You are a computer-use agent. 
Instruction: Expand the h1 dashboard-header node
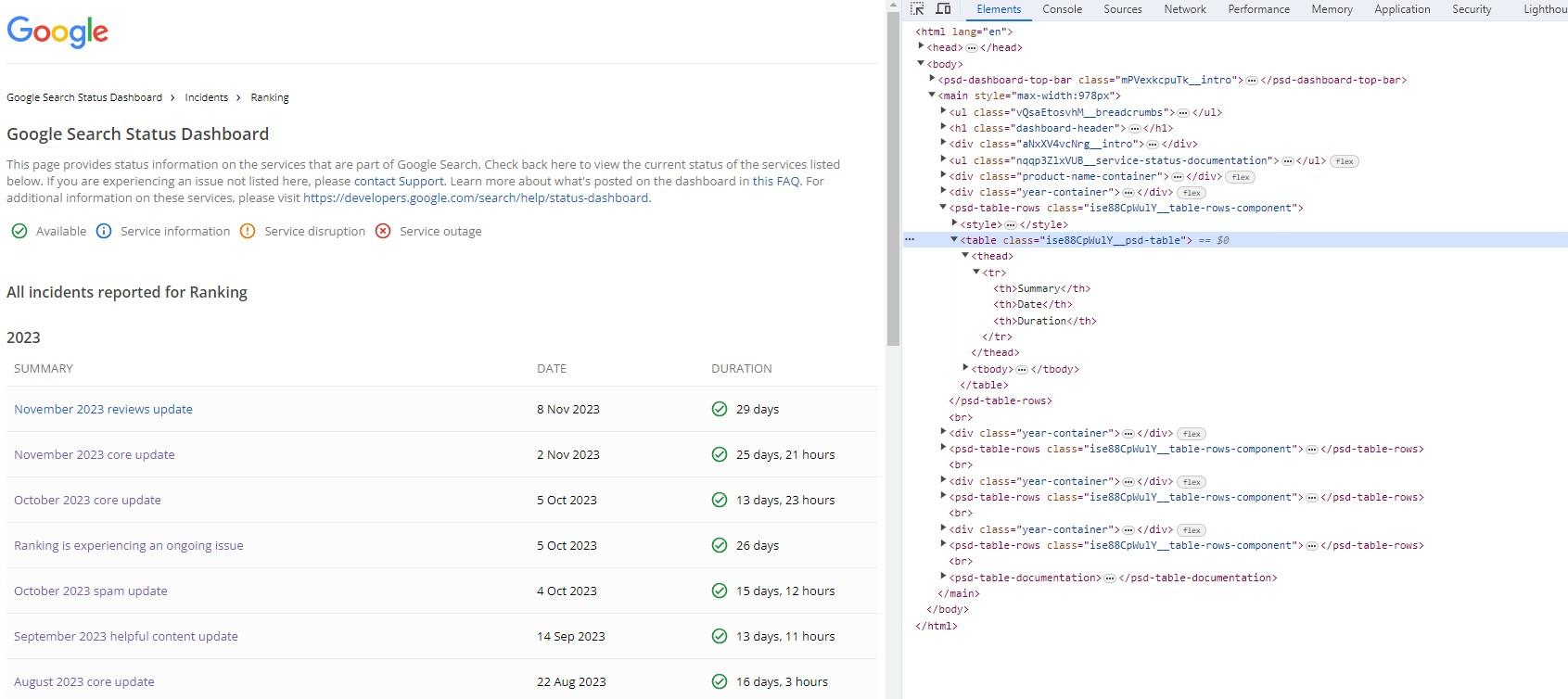[943, 128]
